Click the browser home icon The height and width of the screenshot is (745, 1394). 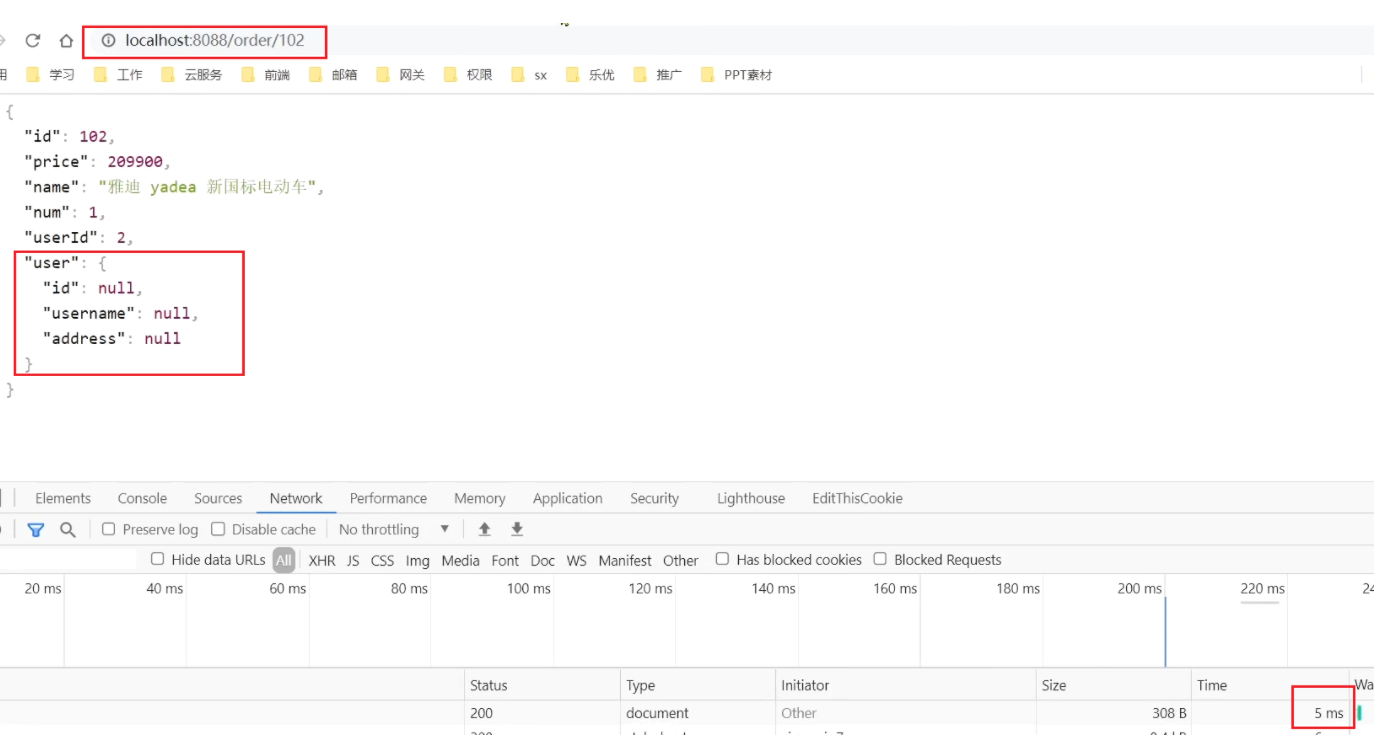pos(66,41)
